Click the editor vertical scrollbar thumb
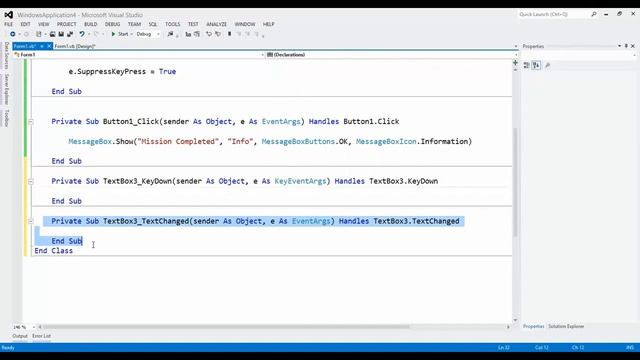 (515, 182)
